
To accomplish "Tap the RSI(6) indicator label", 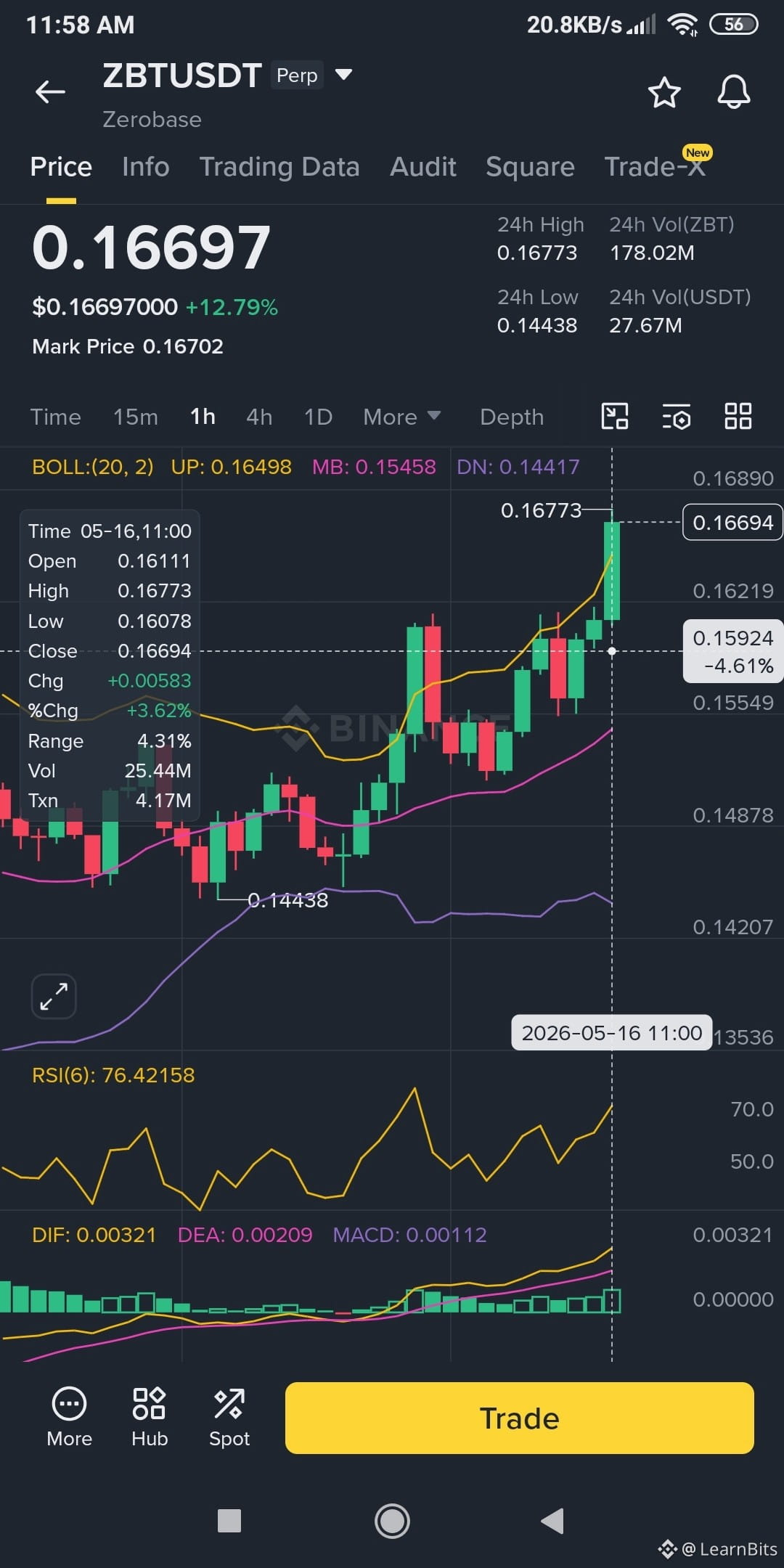I will coord(113,1075).
